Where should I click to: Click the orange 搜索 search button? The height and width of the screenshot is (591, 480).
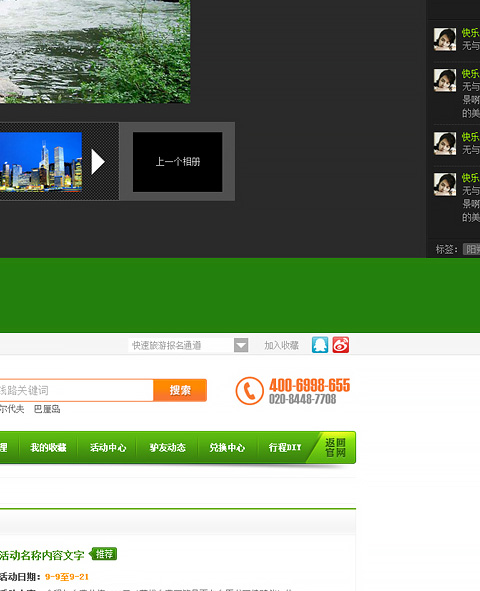[180, 390]
